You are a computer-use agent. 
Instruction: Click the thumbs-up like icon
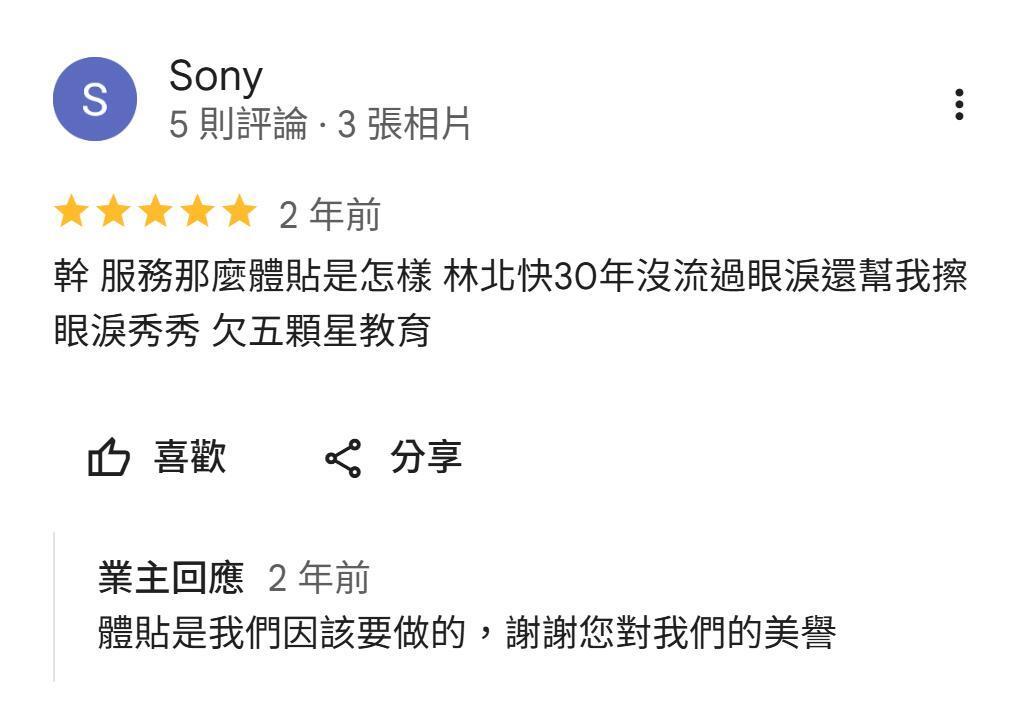[x=109, y=459]
